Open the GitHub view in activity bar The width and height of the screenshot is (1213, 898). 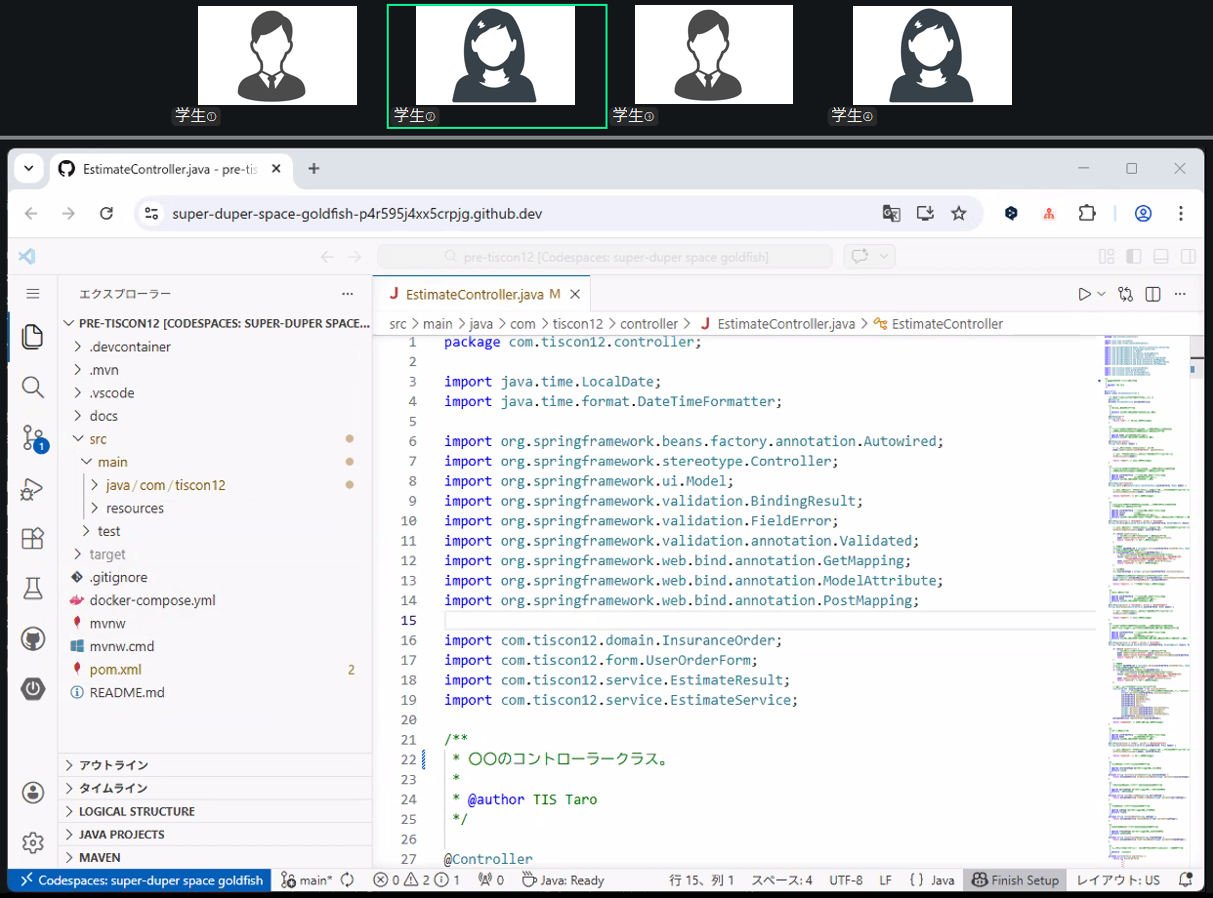(x=33, y=639)
